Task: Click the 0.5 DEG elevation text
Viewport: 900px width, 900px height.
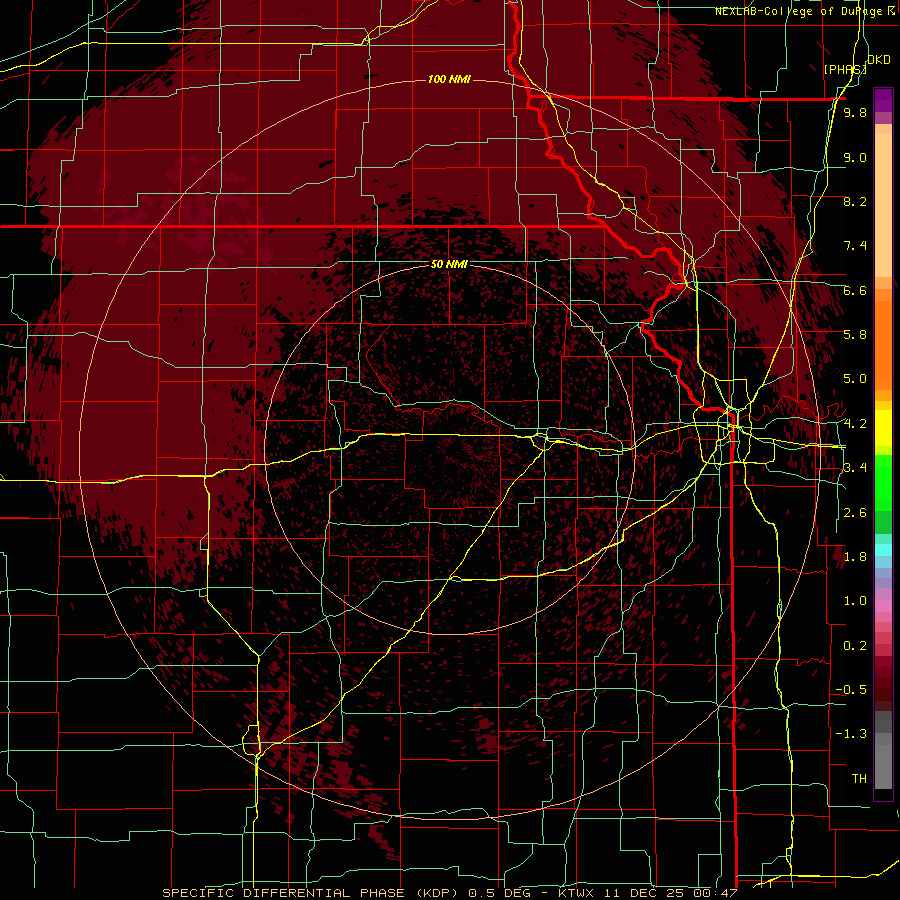Action: pyautogui.click(x=497, y=893)
